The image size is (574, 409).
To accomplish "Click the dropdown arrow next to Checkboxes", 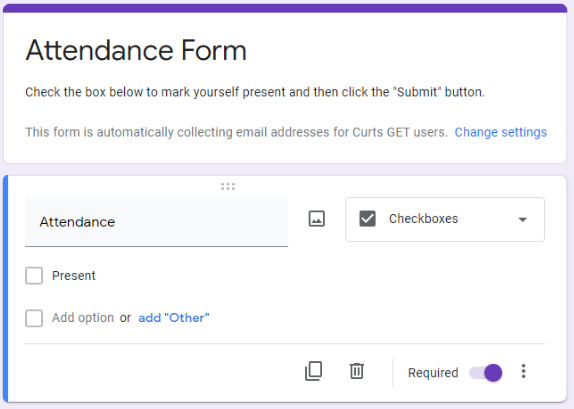I will pos(522,220).
